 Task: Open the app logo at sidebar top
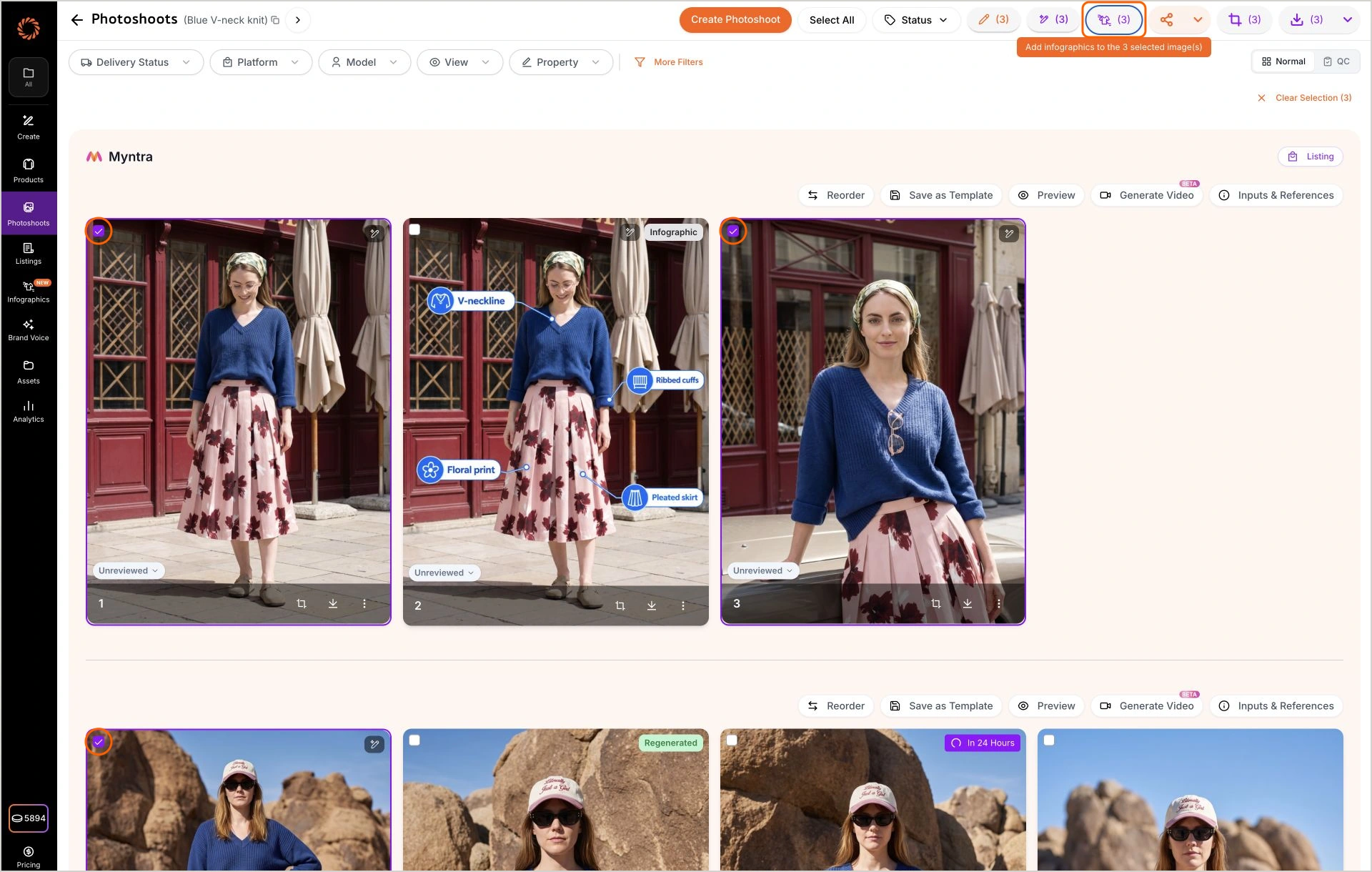click(29, 28)
